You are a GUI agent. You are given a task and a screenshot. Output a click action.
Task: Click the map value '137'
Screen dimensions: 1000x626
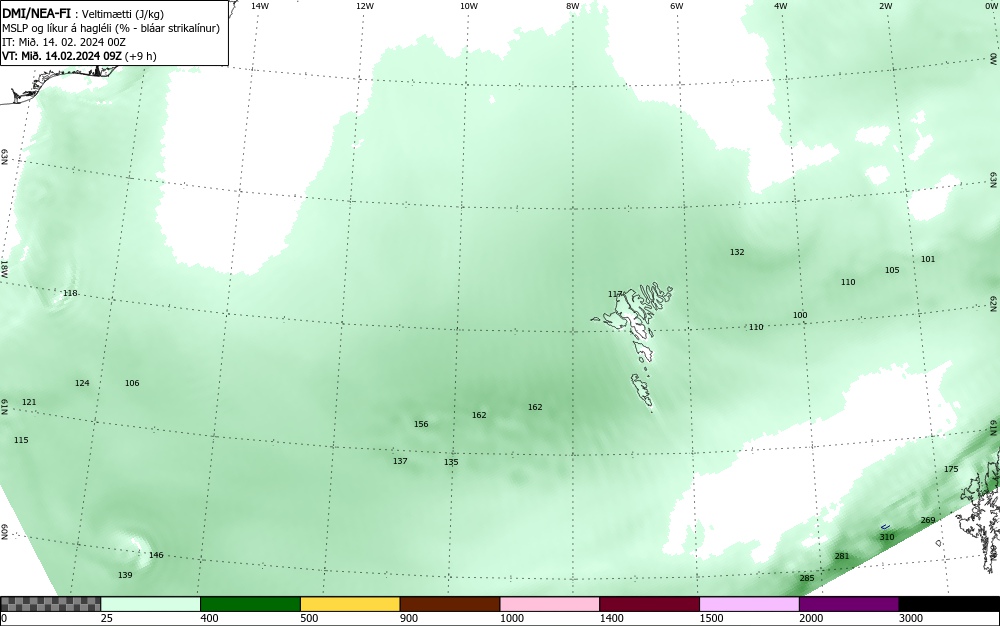(400, 461)
